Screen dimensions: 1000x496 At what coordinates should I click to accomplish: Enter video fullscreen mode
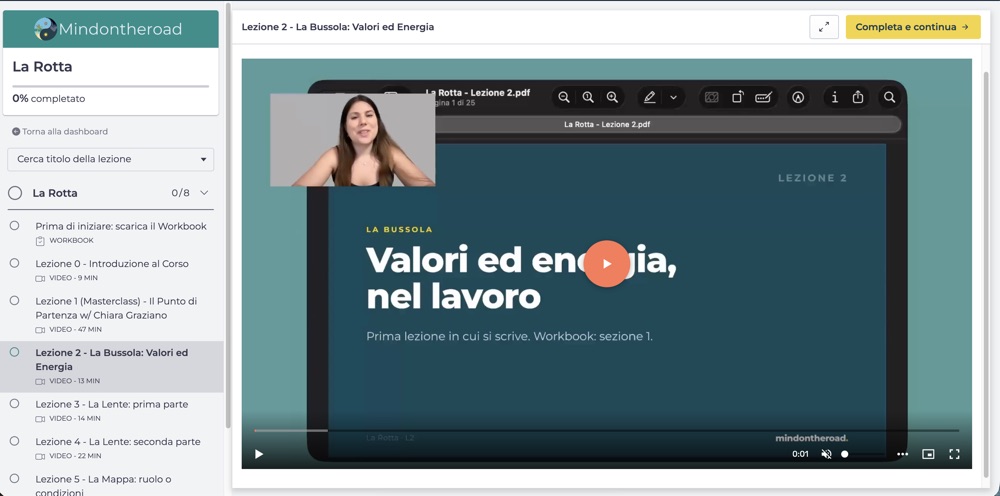[x=954, y=454]
